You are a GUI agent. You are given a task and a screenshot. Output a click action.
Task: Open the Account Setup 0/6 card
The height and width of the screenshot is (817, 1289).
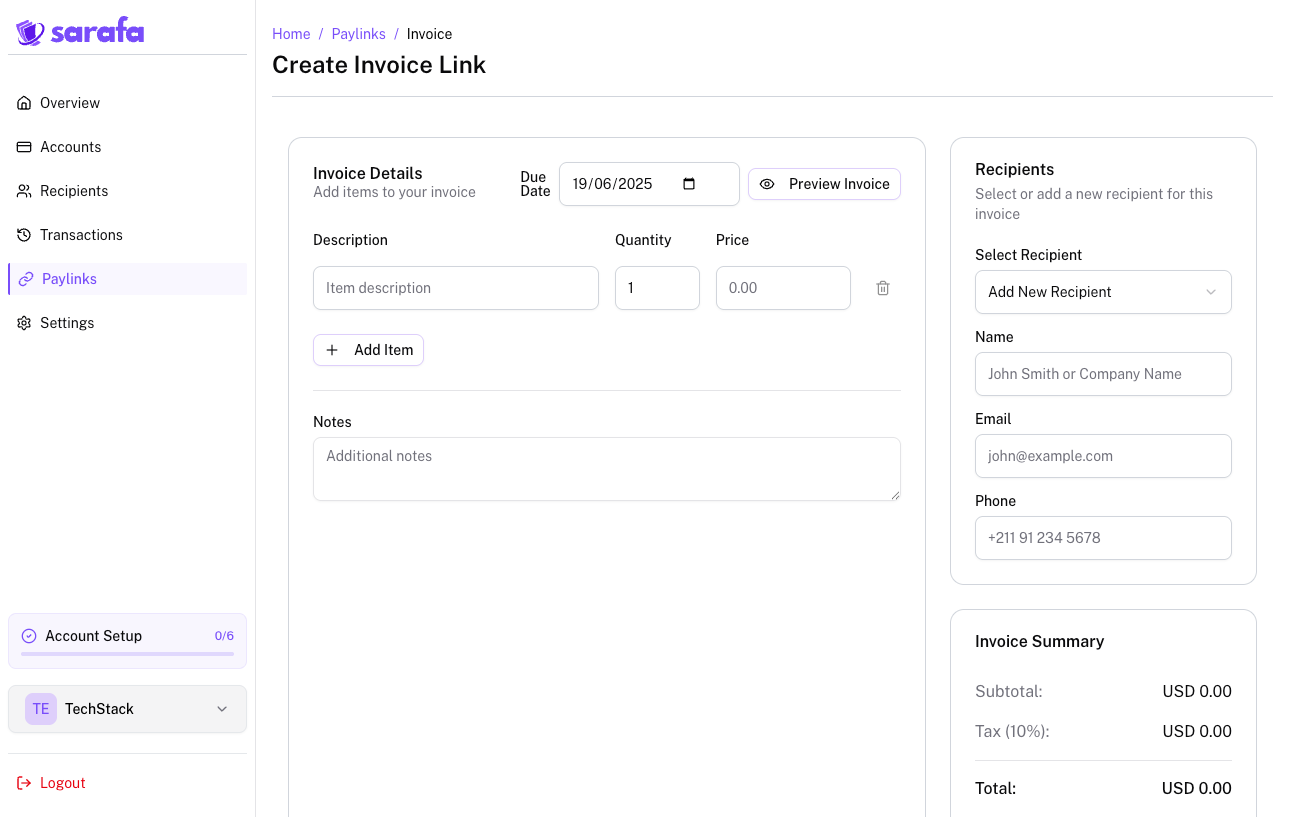click(x=127, y=641)
